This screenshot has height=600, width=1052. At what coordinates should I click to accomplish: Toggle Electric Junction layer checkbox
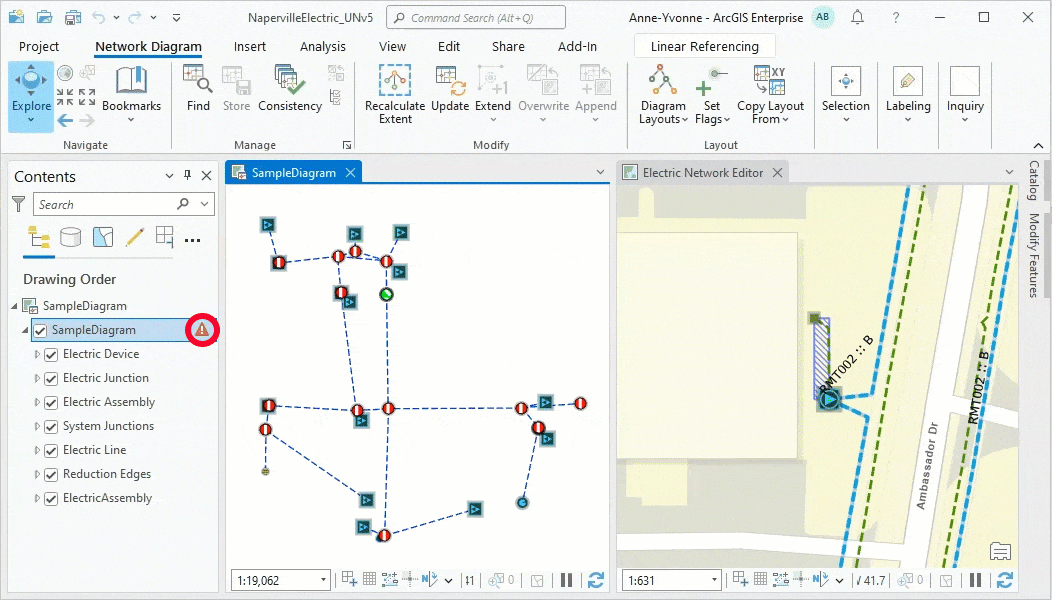coord(51,379)
